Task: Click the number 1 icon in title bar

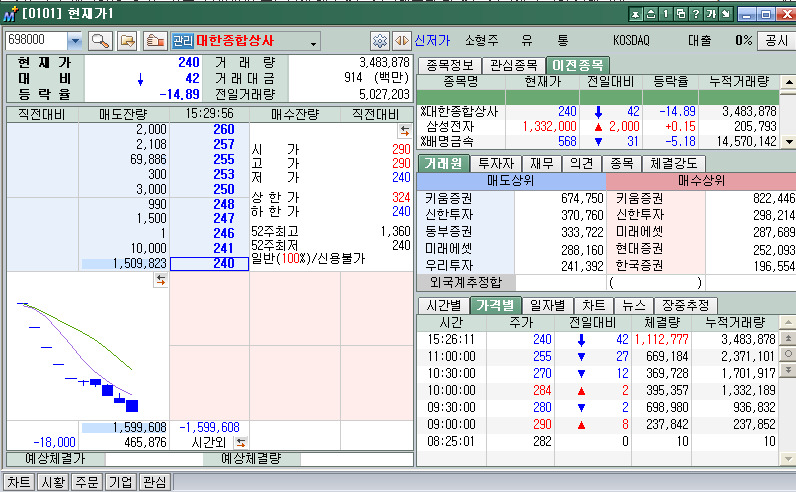Action: (x=666, y=14)
